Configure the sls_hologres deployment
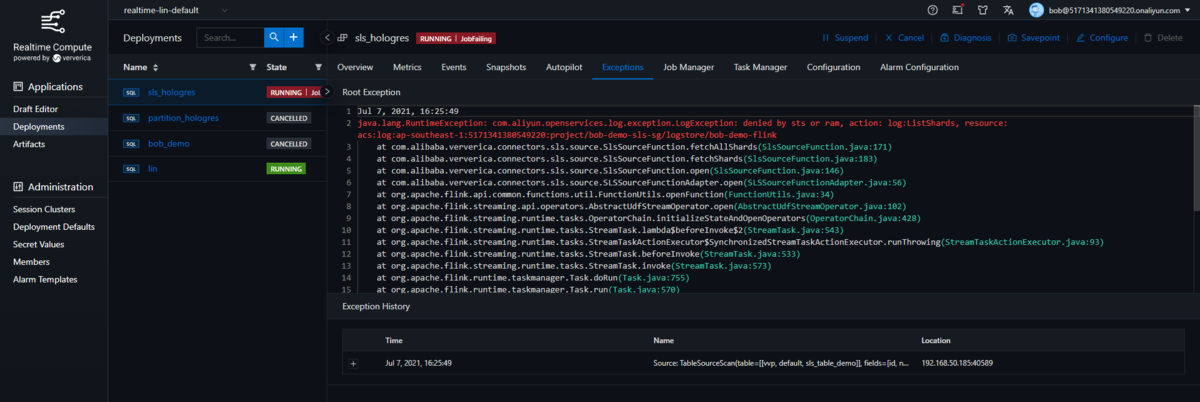This screenshot has width=1200, height=402. [x=1102, y=38]
